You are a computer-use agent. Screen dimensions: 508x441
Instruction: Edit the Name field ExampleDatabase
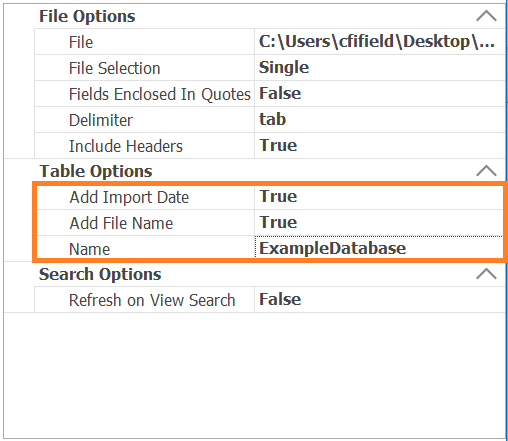[379, 248]
